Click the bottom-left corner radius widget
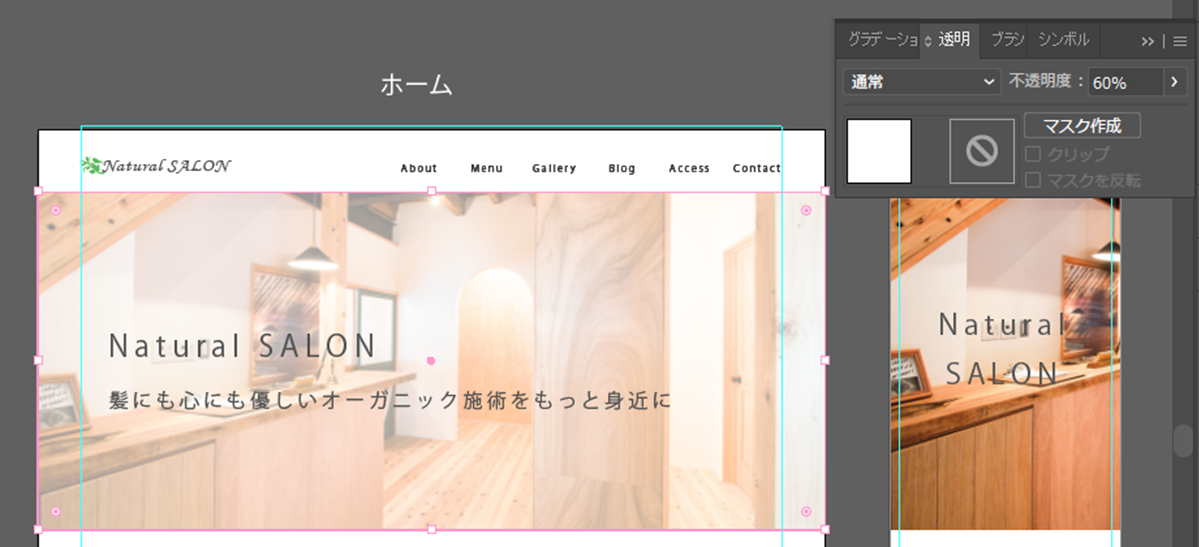Screen dimensions: 1199x547 point(55,511)
